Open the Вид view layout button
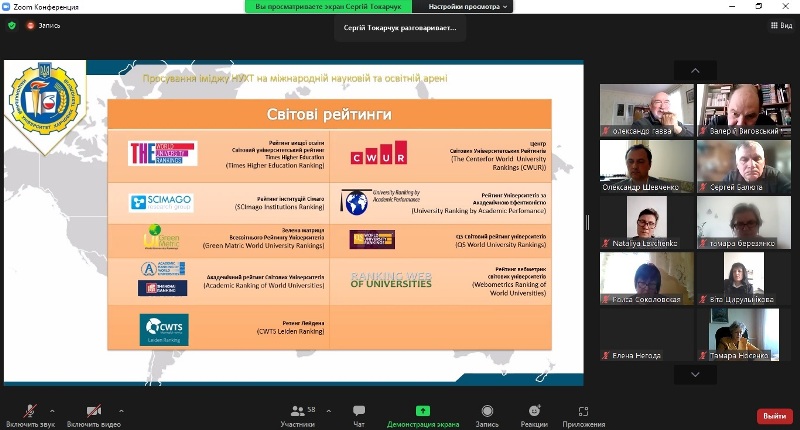The width and height of the screenshot is (800, 430). tap(781, 25)
